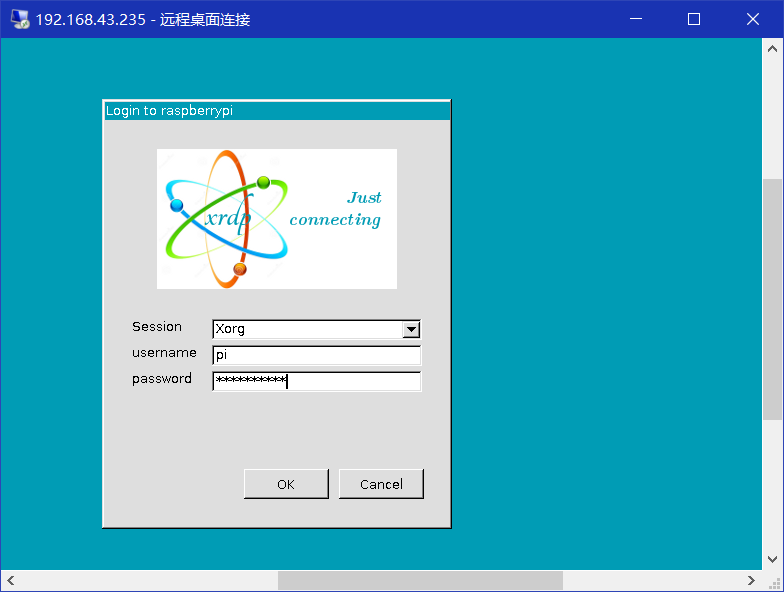
Task: Click the 'username' label
Action: 164,352
